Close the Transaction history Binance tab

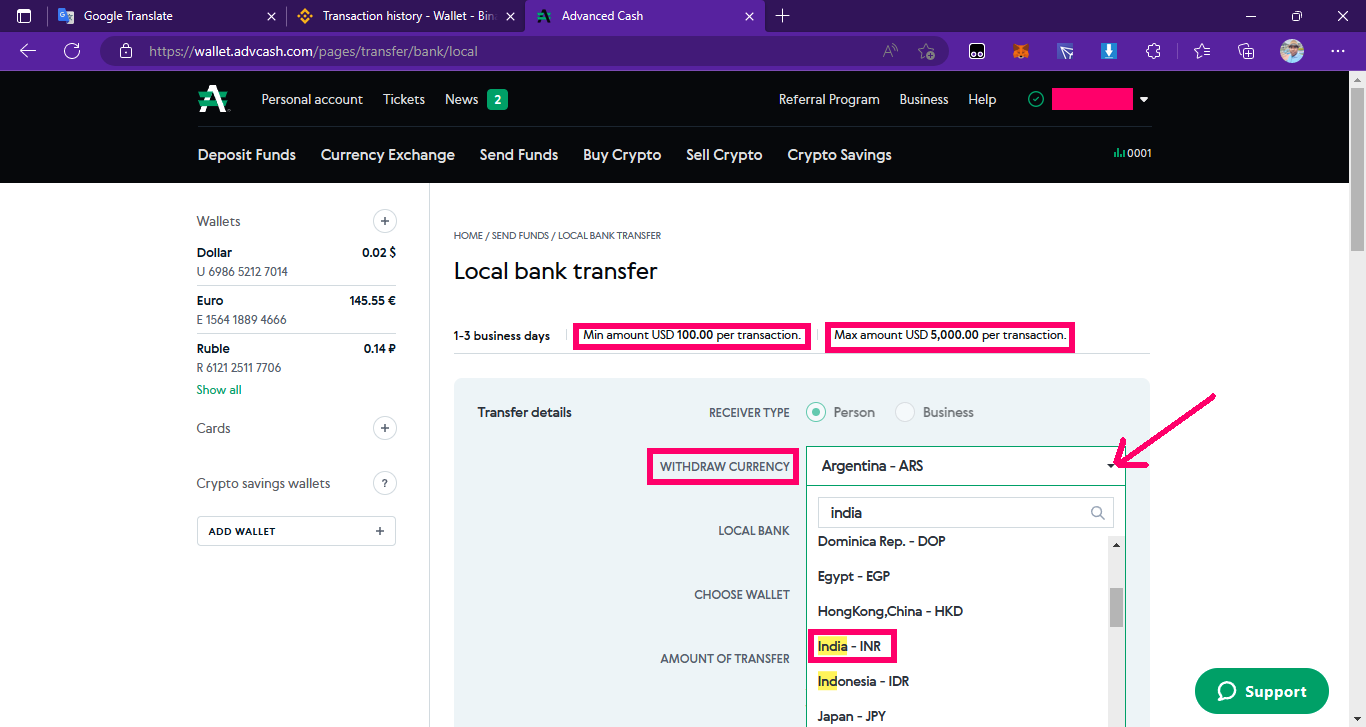tap(510, 16)
